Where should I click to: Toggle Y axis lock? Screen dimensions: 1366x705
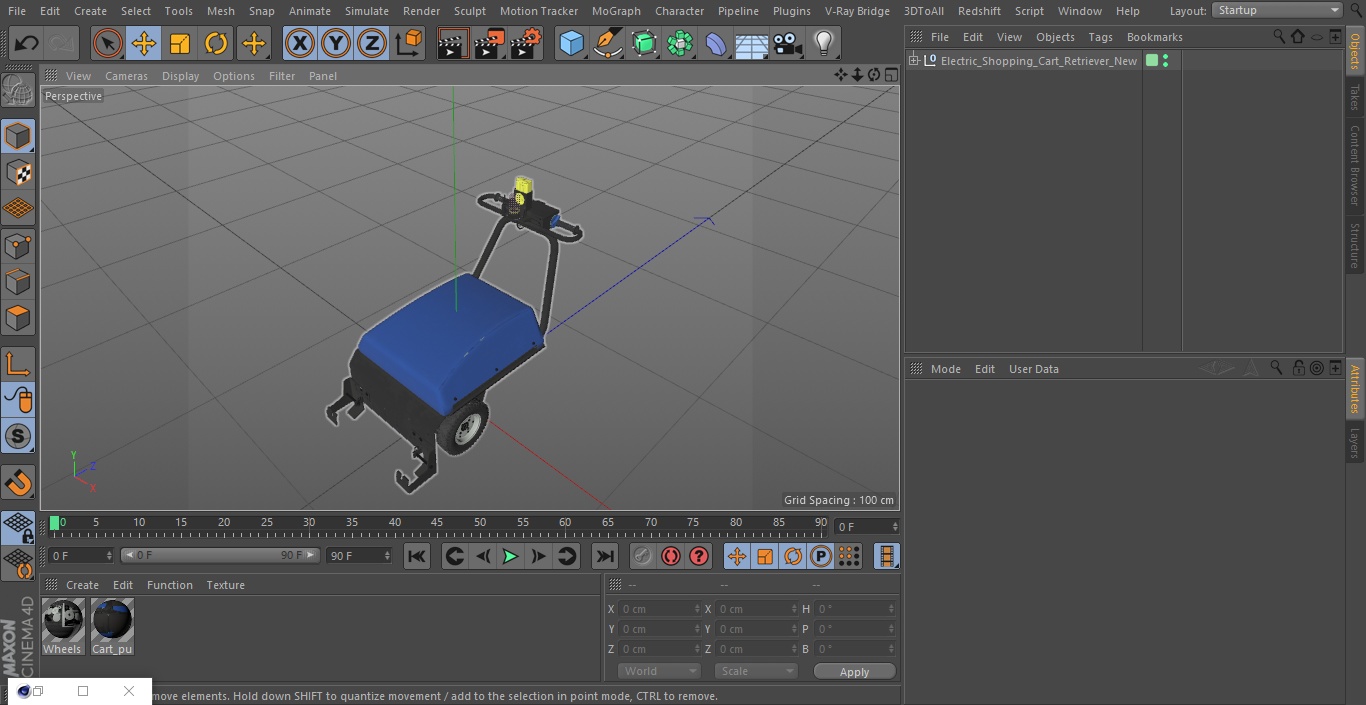tap(335, 43)
